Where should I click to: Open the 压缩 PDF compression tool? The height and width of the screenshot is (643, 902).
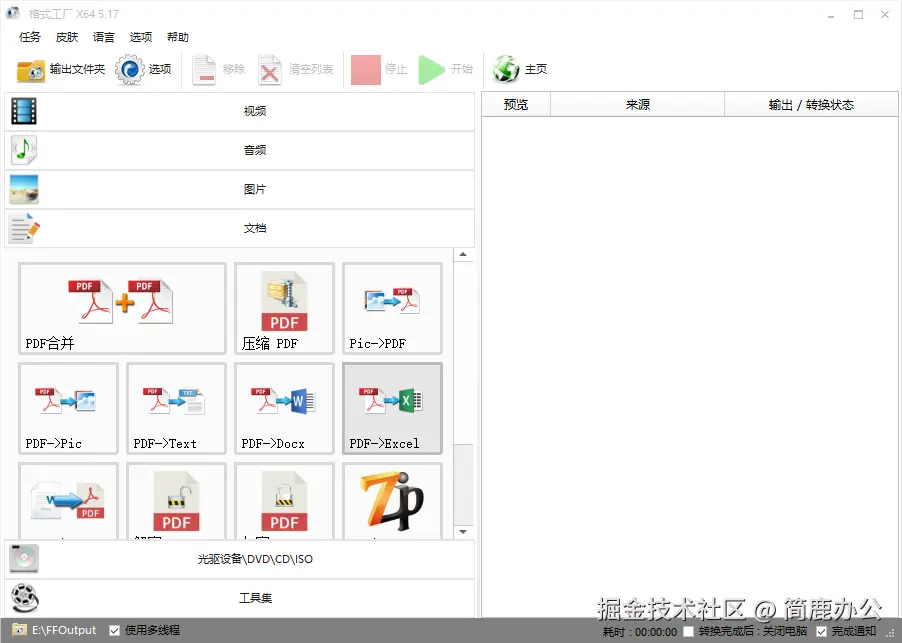coord(283,308)
